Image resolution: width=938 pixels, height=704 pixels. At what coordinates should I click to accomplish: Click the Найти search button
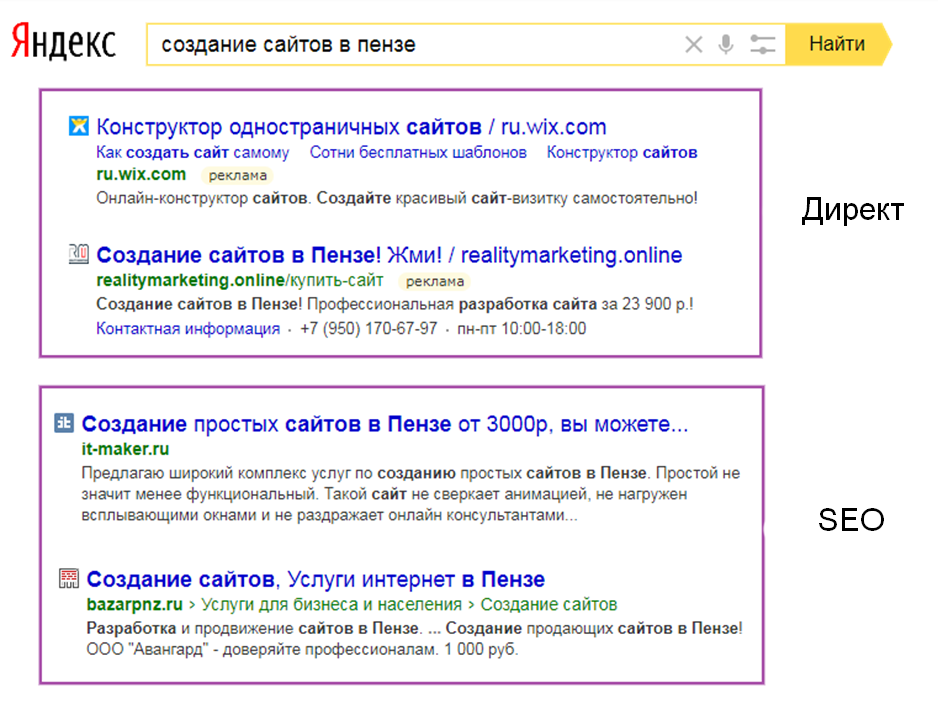pyautogui.click(x=838, y=44)
